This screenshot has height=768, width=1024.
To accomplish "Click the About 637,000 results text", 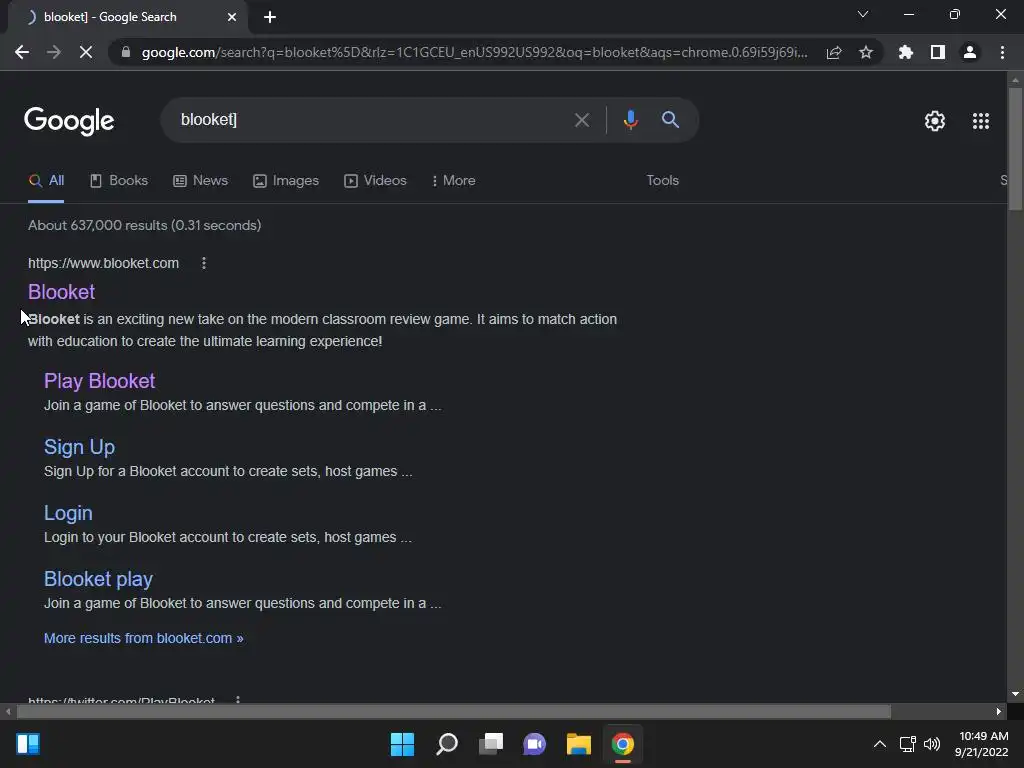I will pyautogui.click(x=144, y=225).
